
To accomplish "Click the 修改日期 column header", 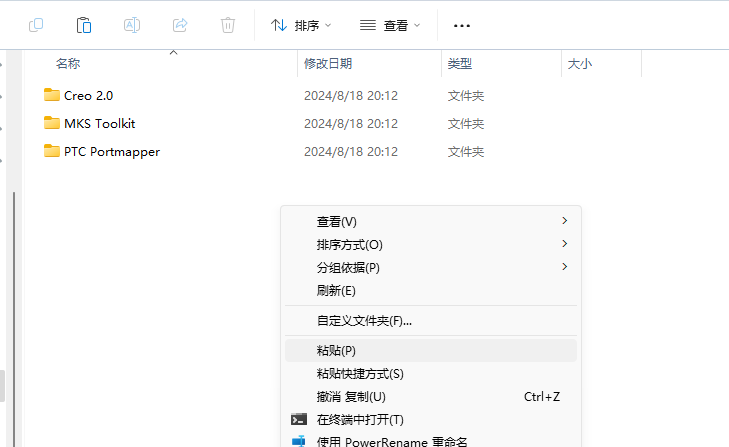I will point(328,64).
